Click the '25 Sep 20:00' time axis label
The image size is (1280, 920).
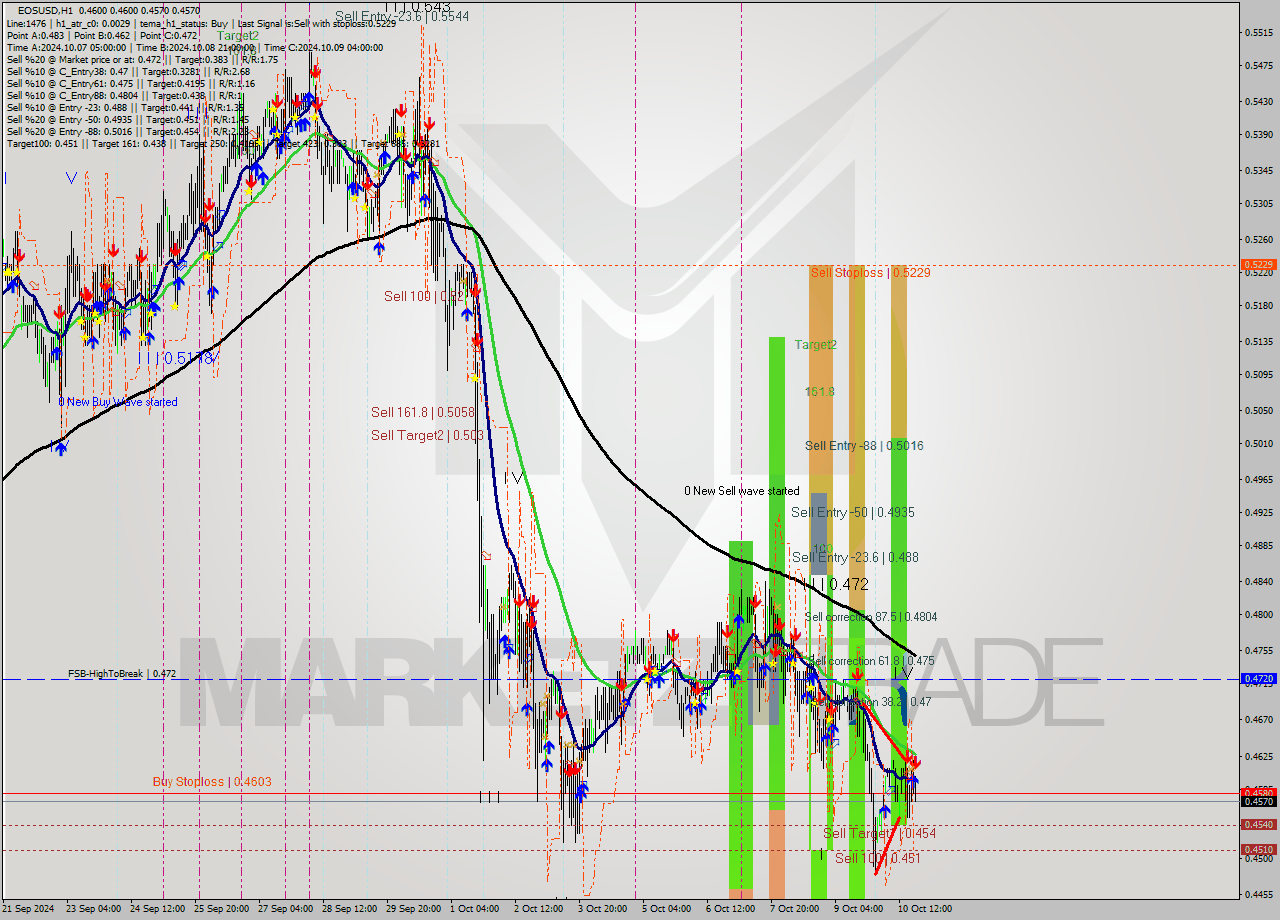(222, 909)
